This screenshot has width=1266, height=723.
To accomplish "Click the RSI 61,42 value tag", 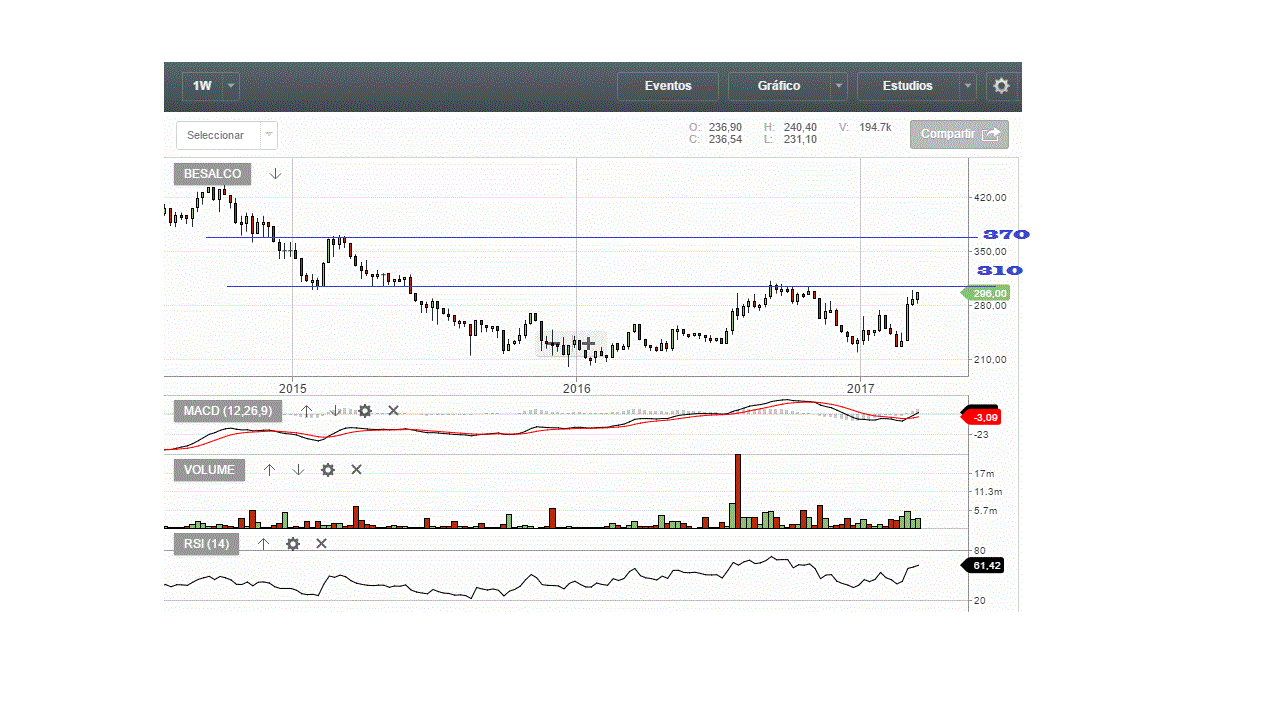I will pos(984,566).
